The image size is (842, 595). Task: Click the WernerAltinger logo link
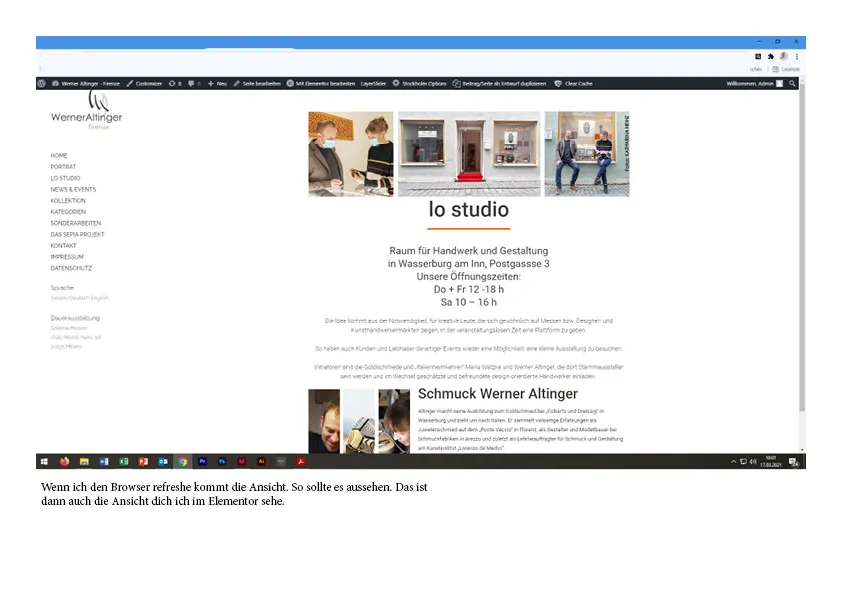tap(86, 111)
